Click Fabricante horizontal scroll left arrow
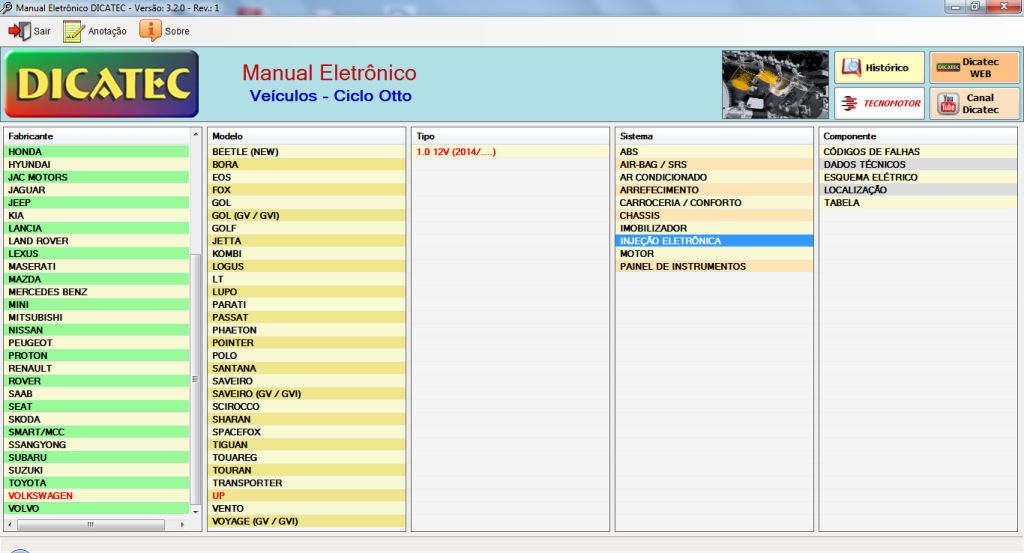Image resolution: width=1024 pixels, height=553 pixels. [x=10, y=524]
